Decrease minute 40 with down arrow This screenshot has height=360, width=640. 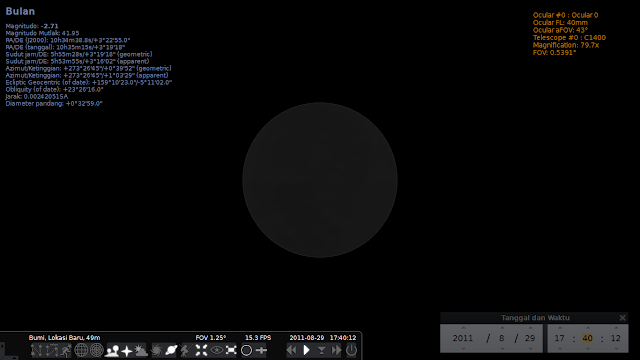tap(588, 348)
